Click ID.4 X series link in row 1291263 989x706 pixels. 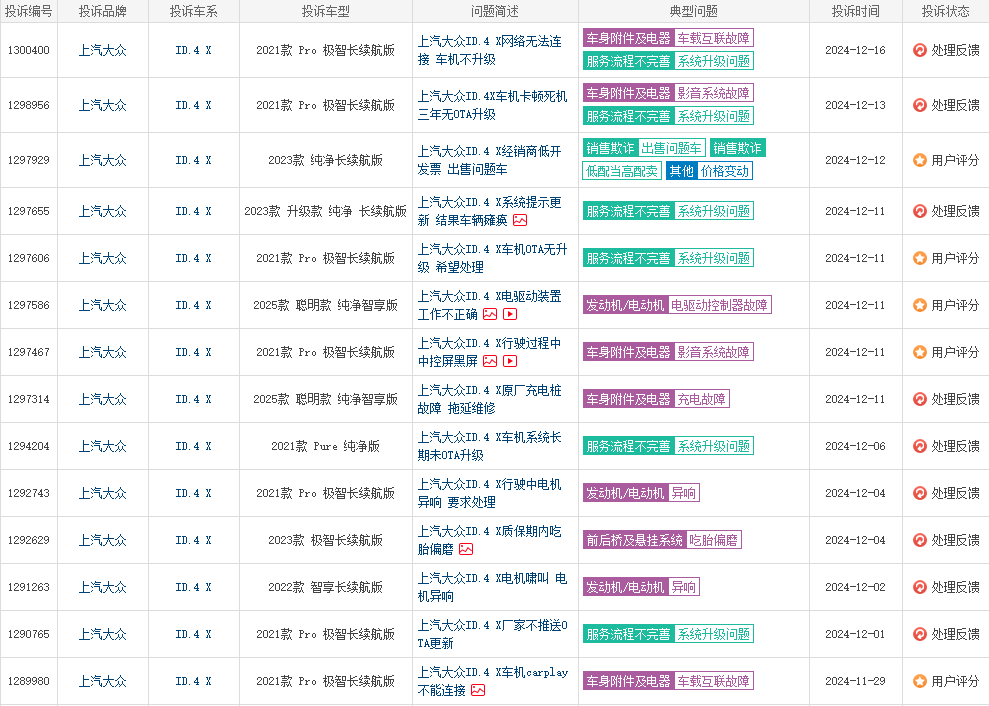click(x=194, y=587)
